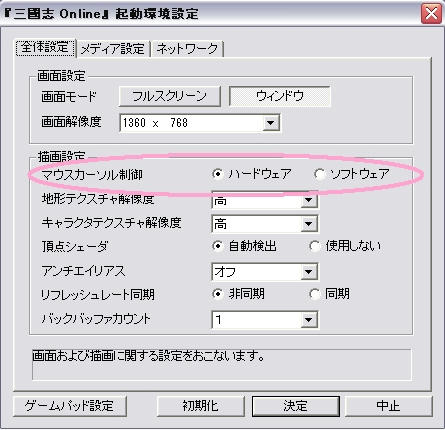Expand the キャラクタテクスチャ解像度 dropdown
445x430 pixels.
point(309,224)
